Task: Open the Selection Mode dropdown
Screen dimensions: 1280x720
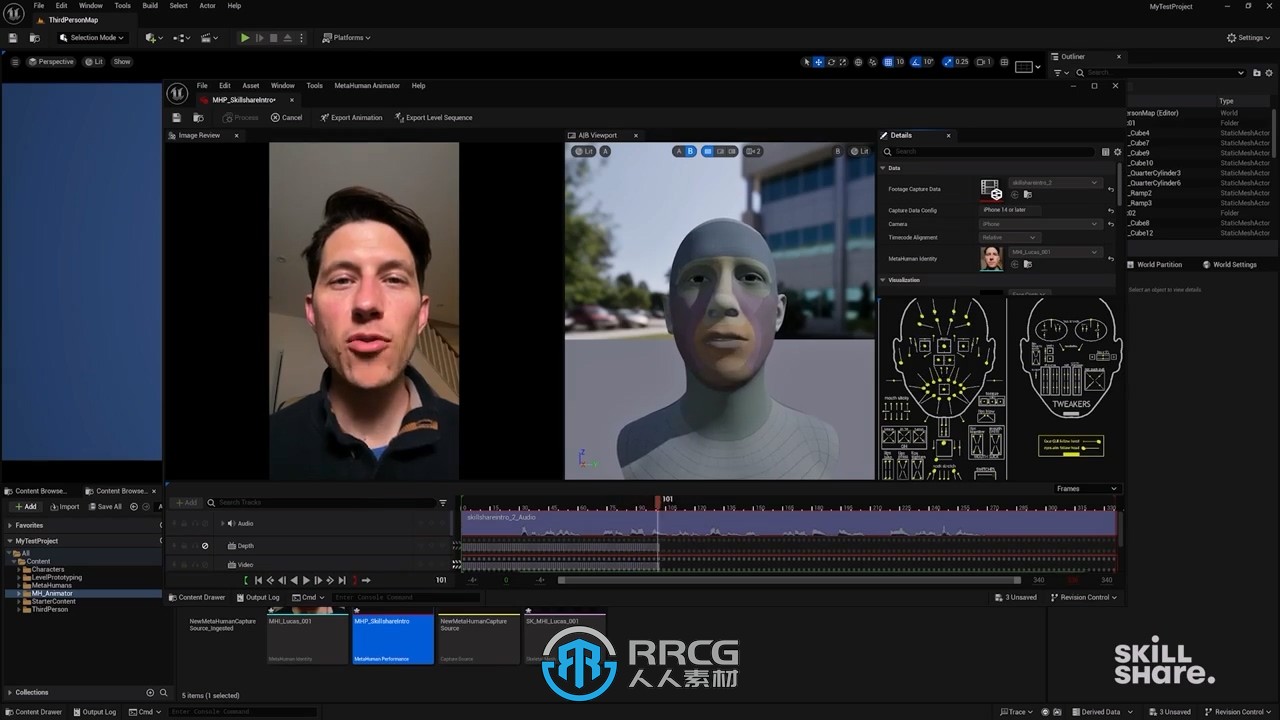Action: coord(91,38)
